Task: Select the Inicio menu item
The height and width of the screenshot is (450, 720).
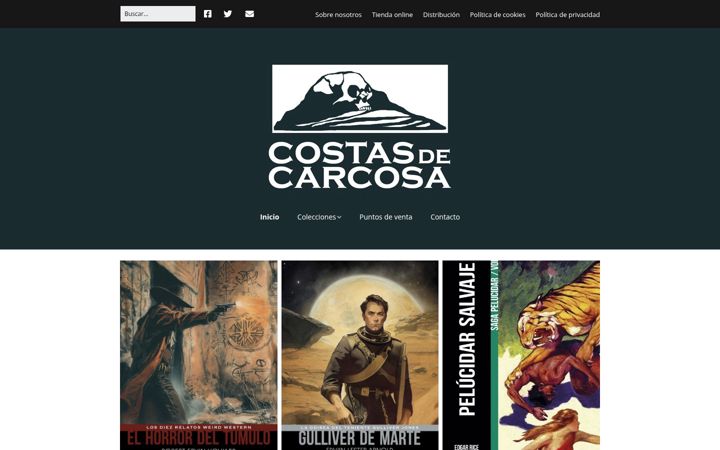Action: (x=270, y=217)
